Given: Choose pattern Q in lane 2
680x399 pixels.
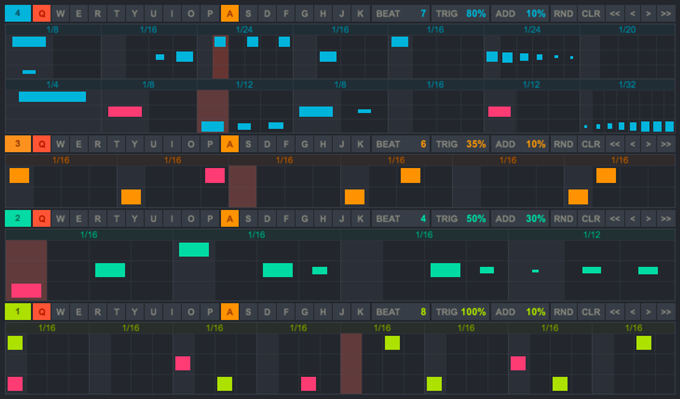Looking at the screenshot, I should tap(42, 219).
